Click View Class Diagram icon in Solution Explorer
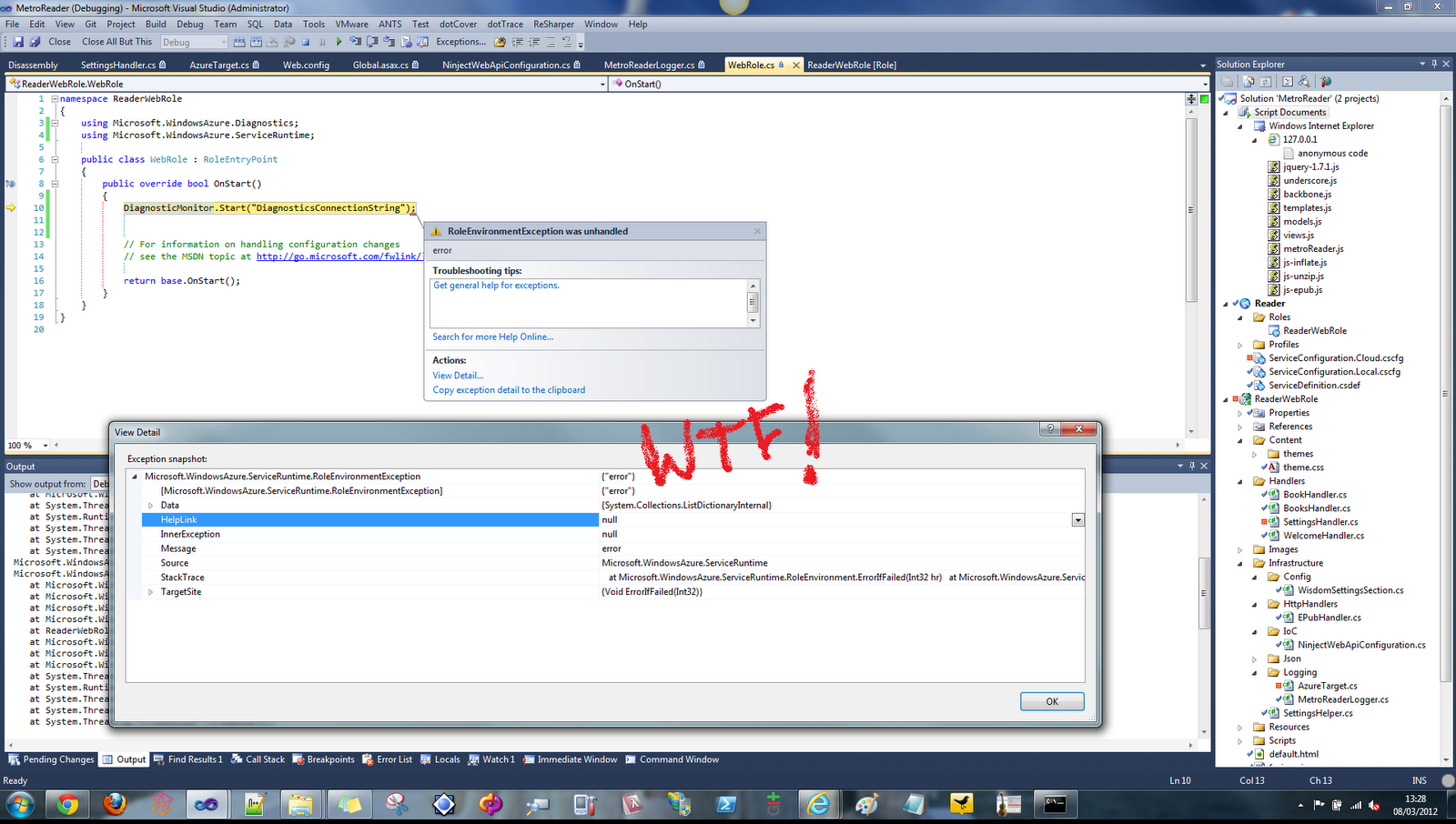 click(1304, 81)
